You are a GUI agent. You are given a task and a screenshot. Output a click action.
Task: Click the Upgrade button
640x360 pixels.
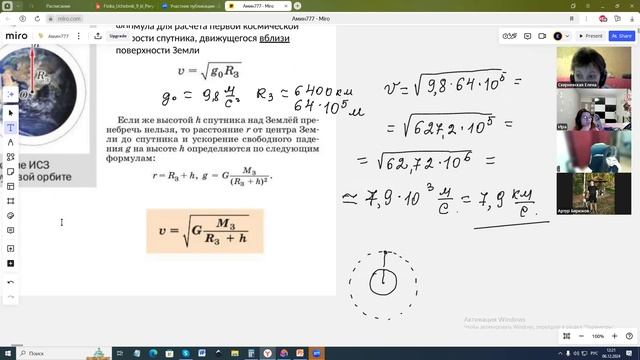point(118,36)
